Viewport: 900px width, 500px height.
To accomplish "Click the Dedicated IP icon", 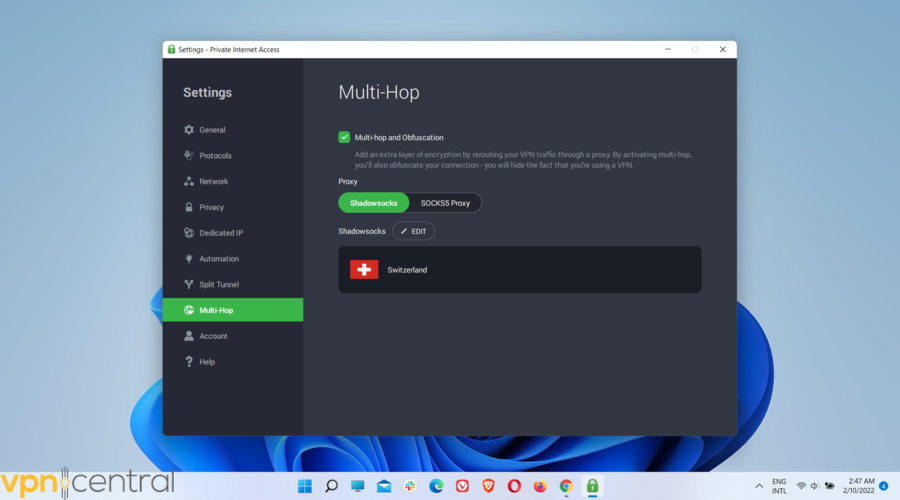I will [189, 233].
